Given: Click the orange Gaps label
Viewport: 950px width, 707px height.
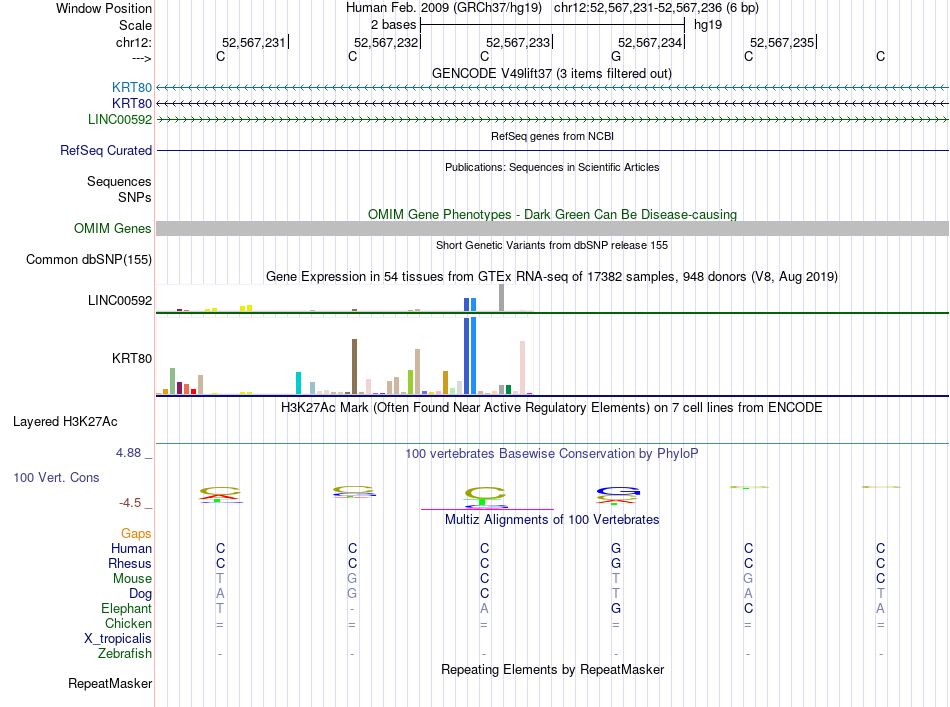Looking at the screenshot, I should coord(136,534).
